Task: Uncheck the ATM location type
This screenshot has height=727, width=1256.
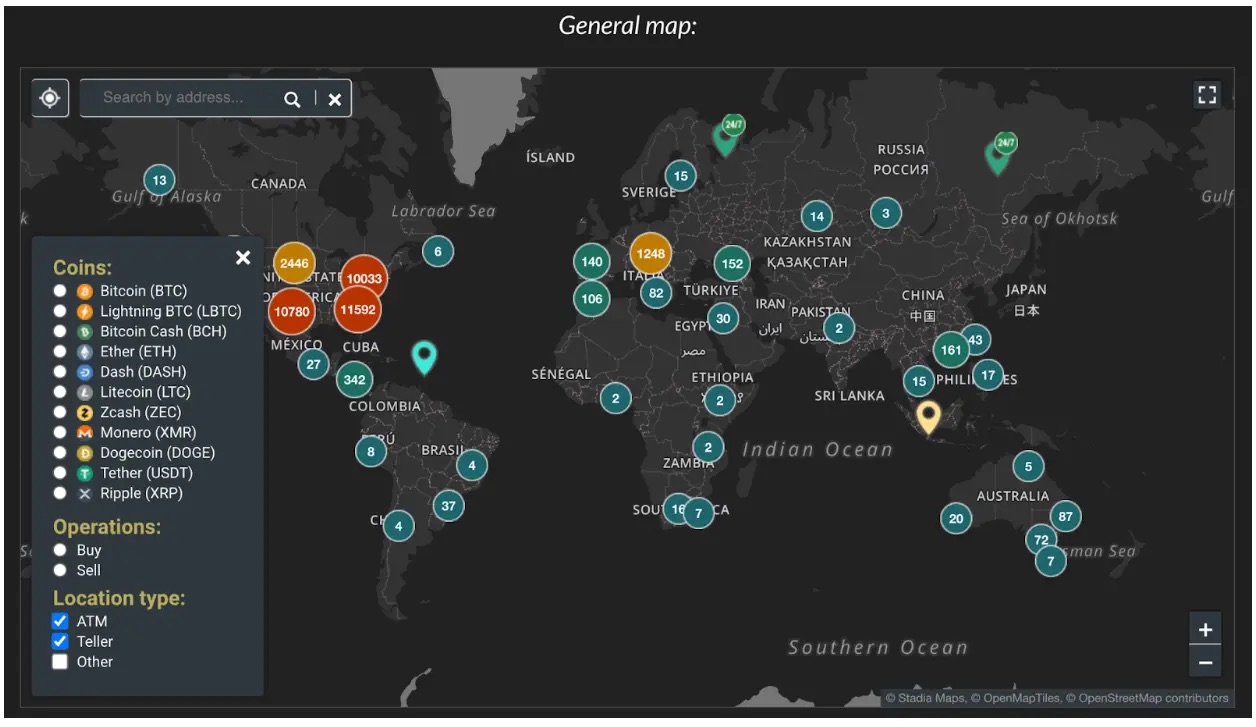Action: tap(60, 620)
